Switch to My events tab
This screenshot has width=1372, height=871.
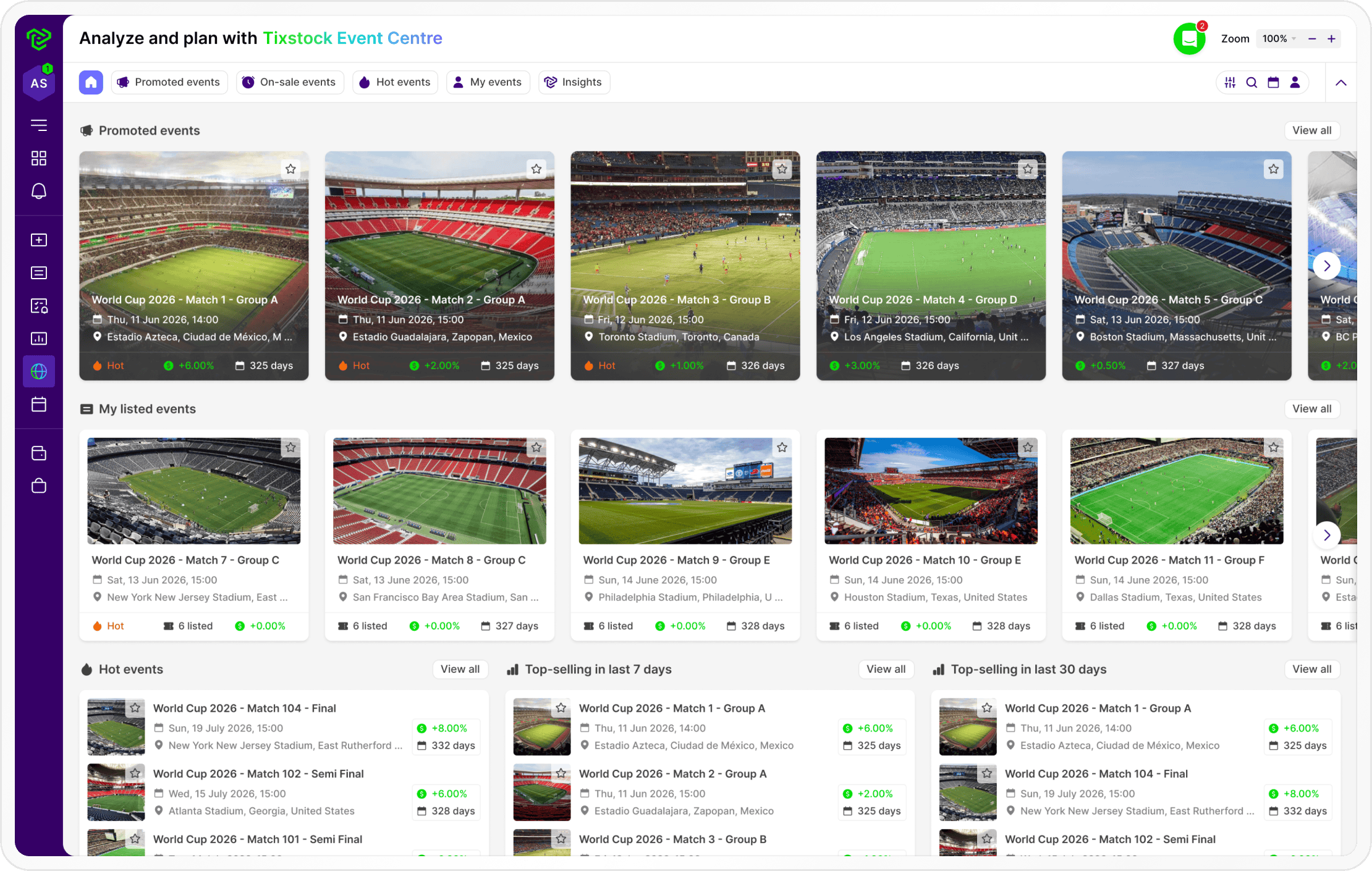[x=488, y=82]
